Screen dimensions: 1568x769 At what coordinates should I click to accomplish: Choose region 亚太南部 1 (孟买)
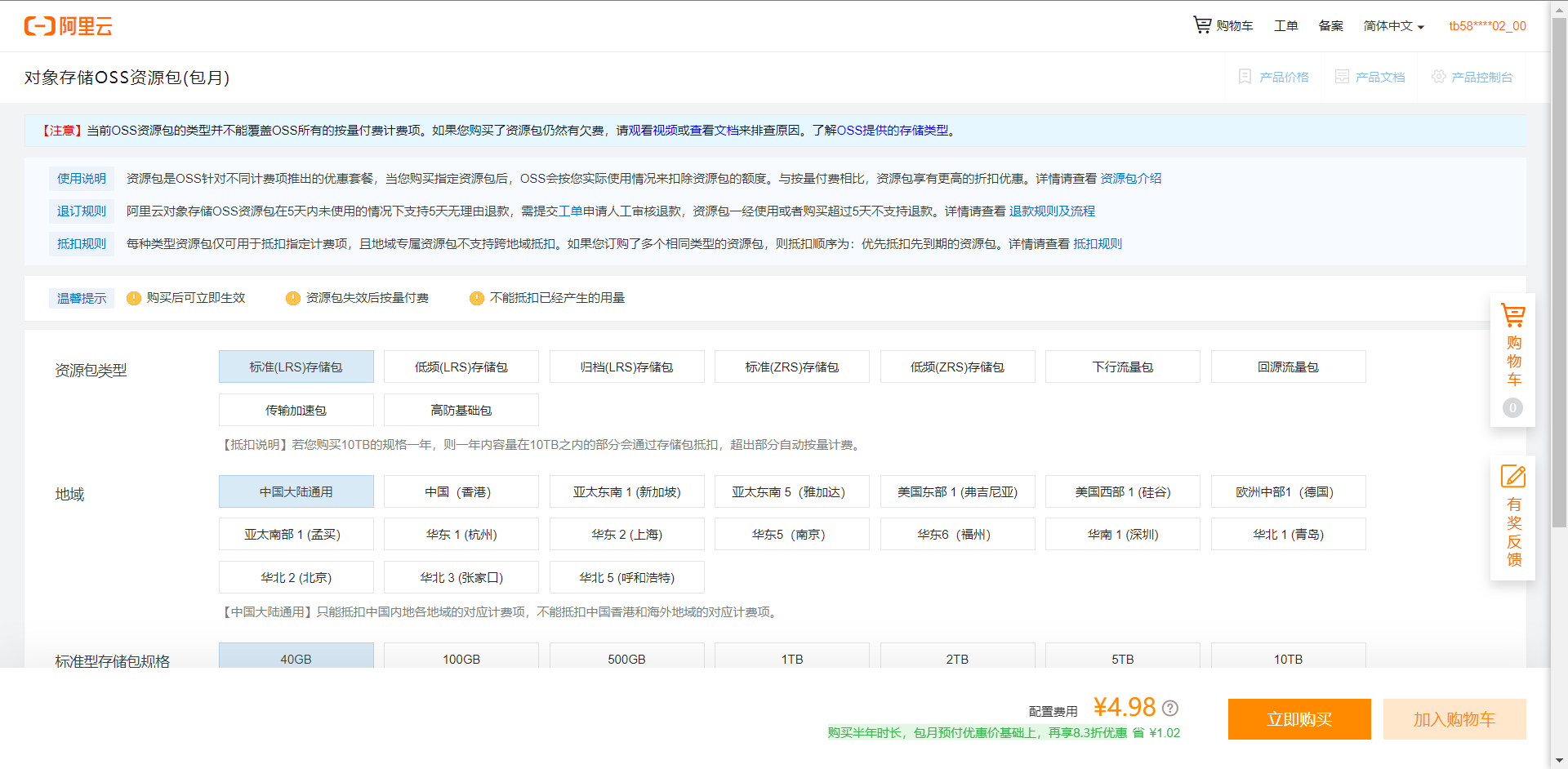(x=296, y=534)
